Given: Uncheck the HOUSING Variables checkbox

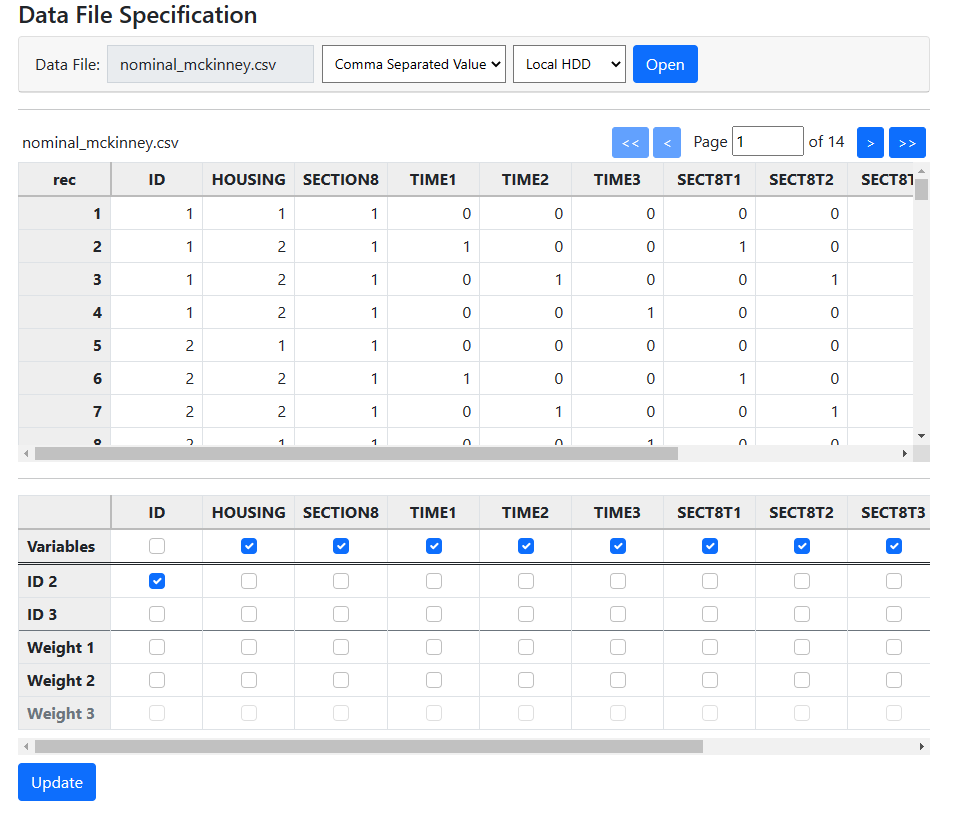Looking at the screenshot, I should [249, 546].
